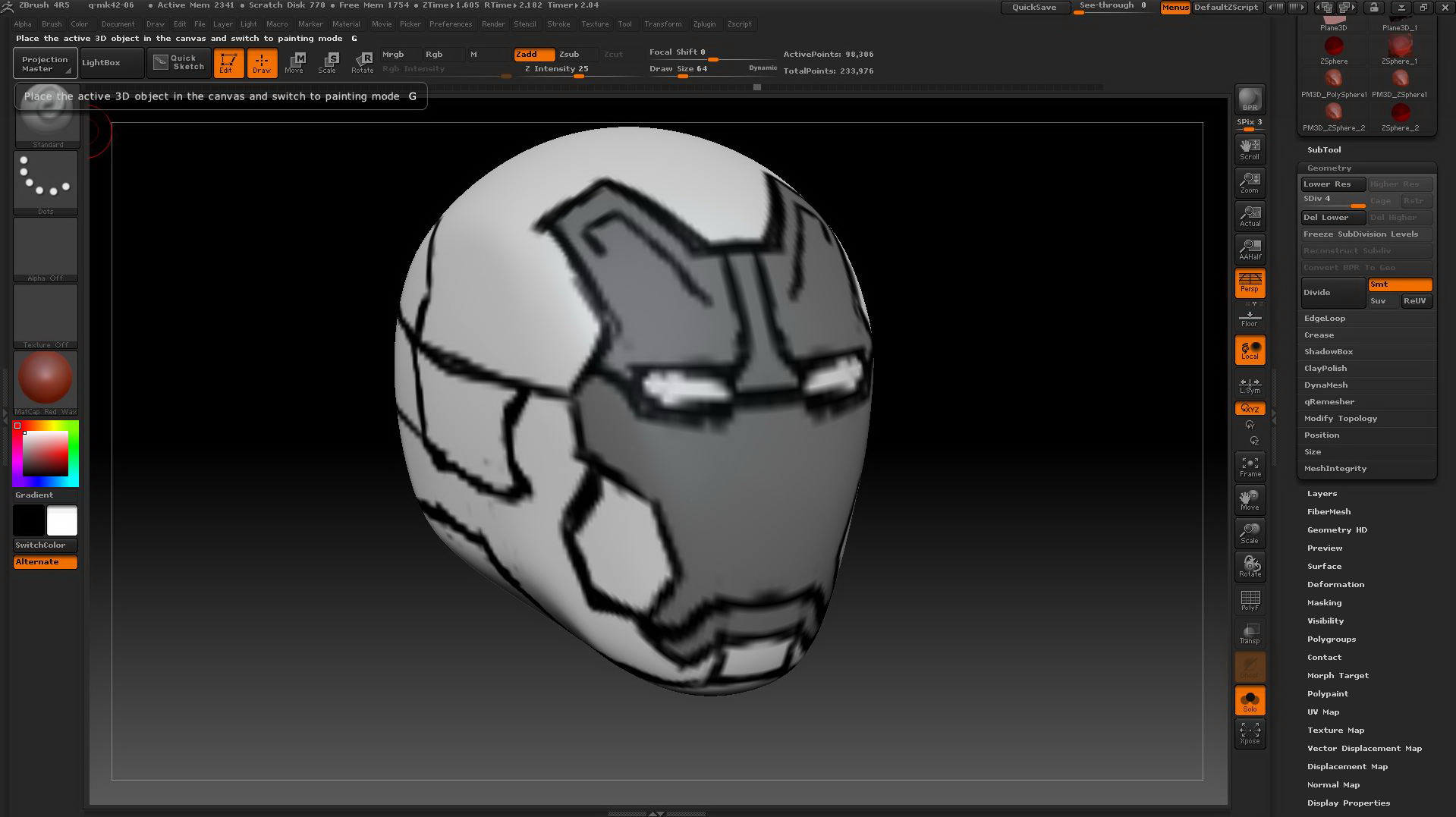
Task: Toggle Edit mode
Action: pos(228,63)
